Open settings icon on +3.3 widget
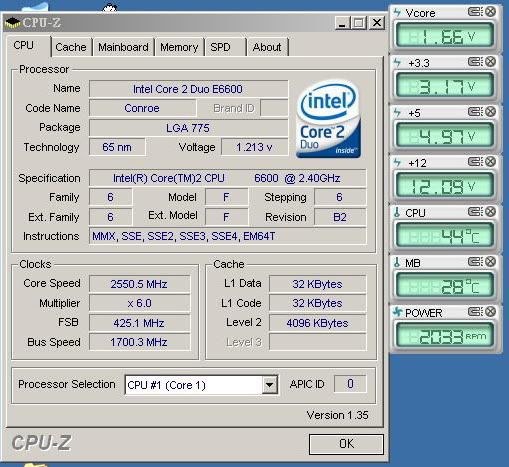This screenshot has height=467, width=509. click(x=475, y=62)
